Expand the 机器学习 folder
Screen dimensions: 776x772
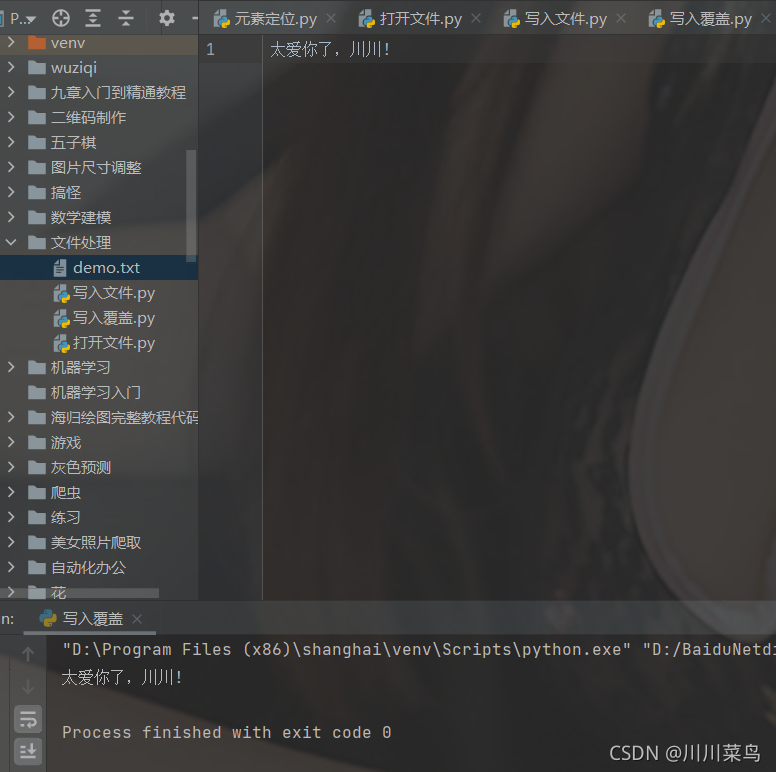pos(11,367)
